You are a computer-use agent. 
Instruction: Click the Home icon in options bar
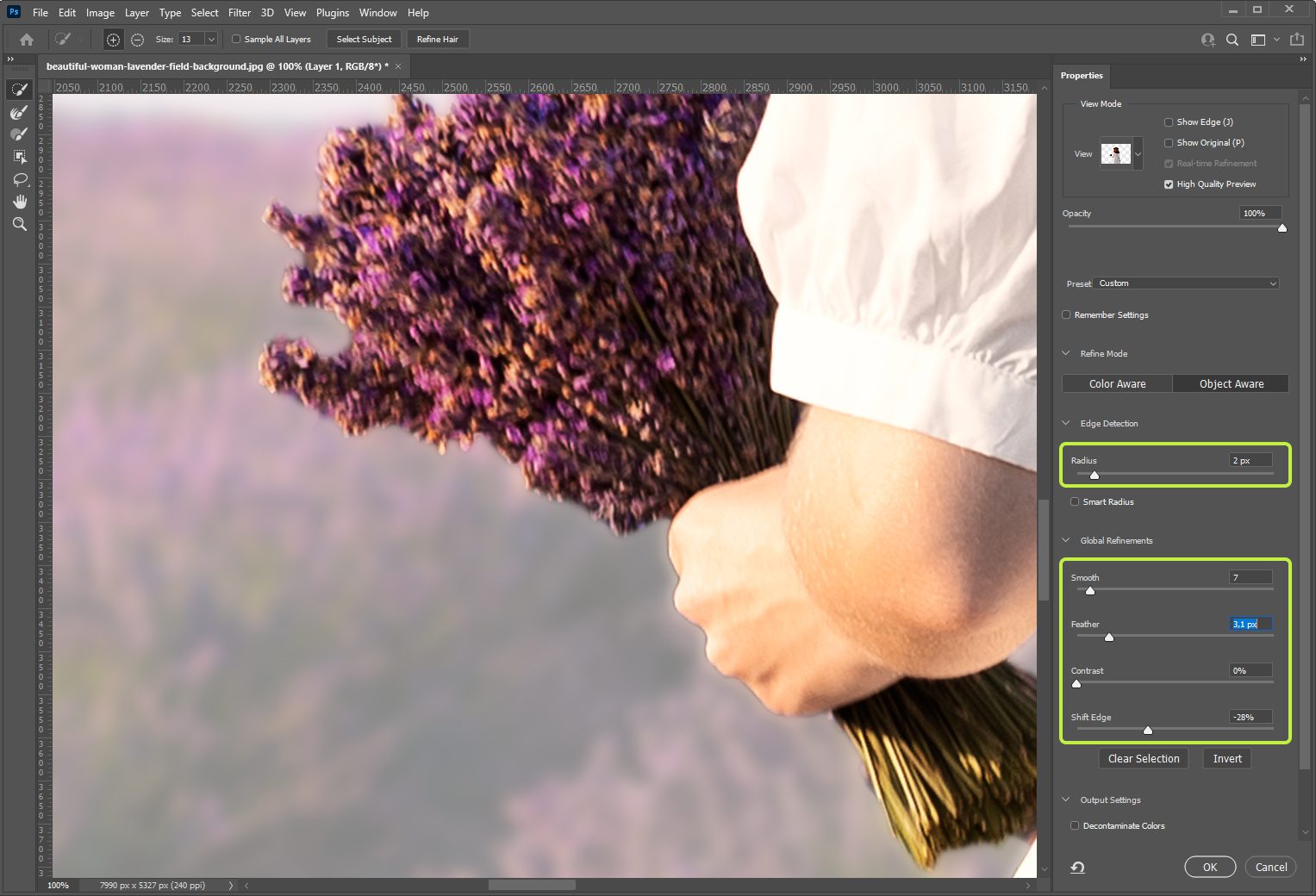[x=27, y=40]
